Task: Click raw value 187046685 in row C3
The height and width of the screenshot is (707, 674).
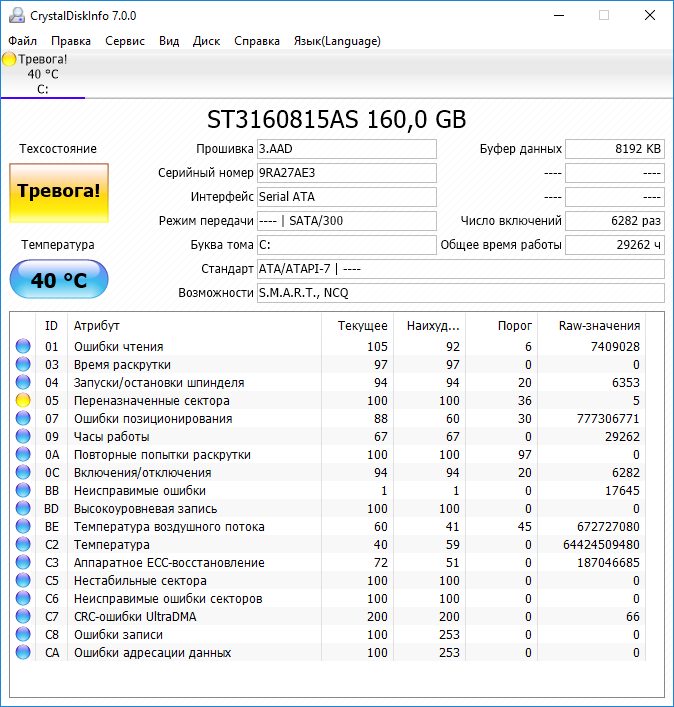Action: point(608,562)
